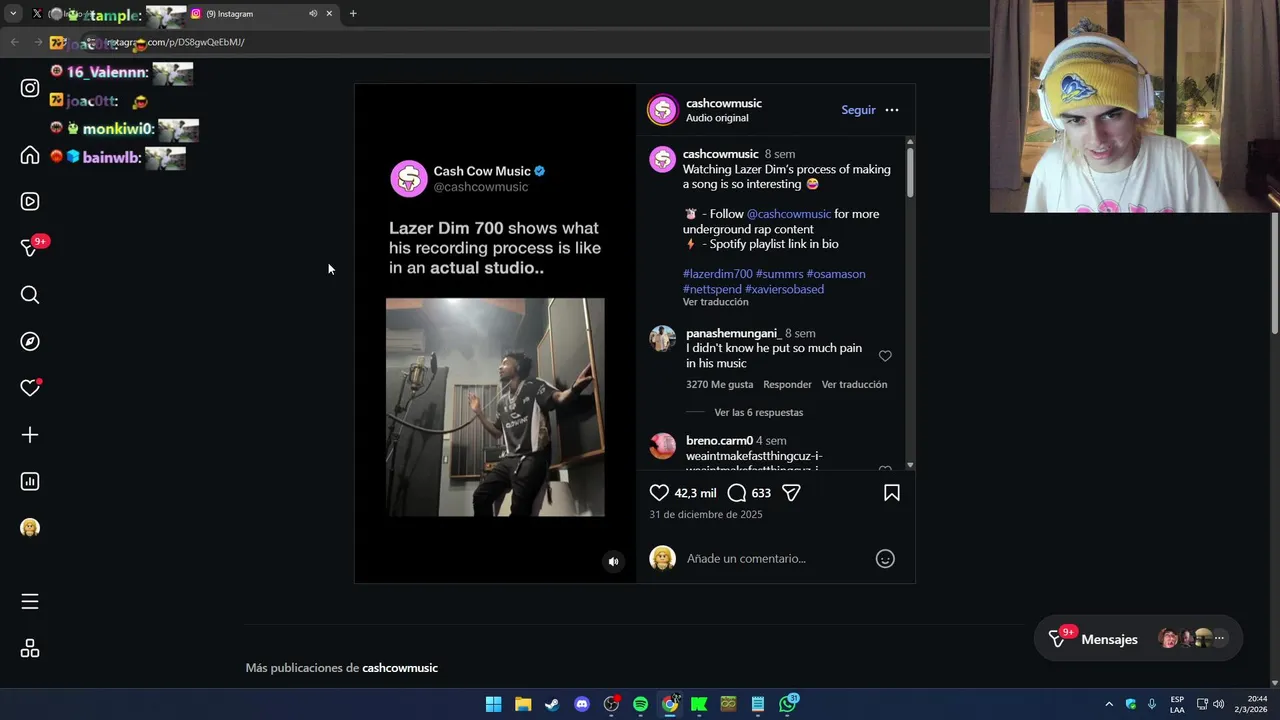The image size is (1280, 720).
Task: Open the Meta apps grid icon
Action: pyautogui.click(x=30, y=649)
